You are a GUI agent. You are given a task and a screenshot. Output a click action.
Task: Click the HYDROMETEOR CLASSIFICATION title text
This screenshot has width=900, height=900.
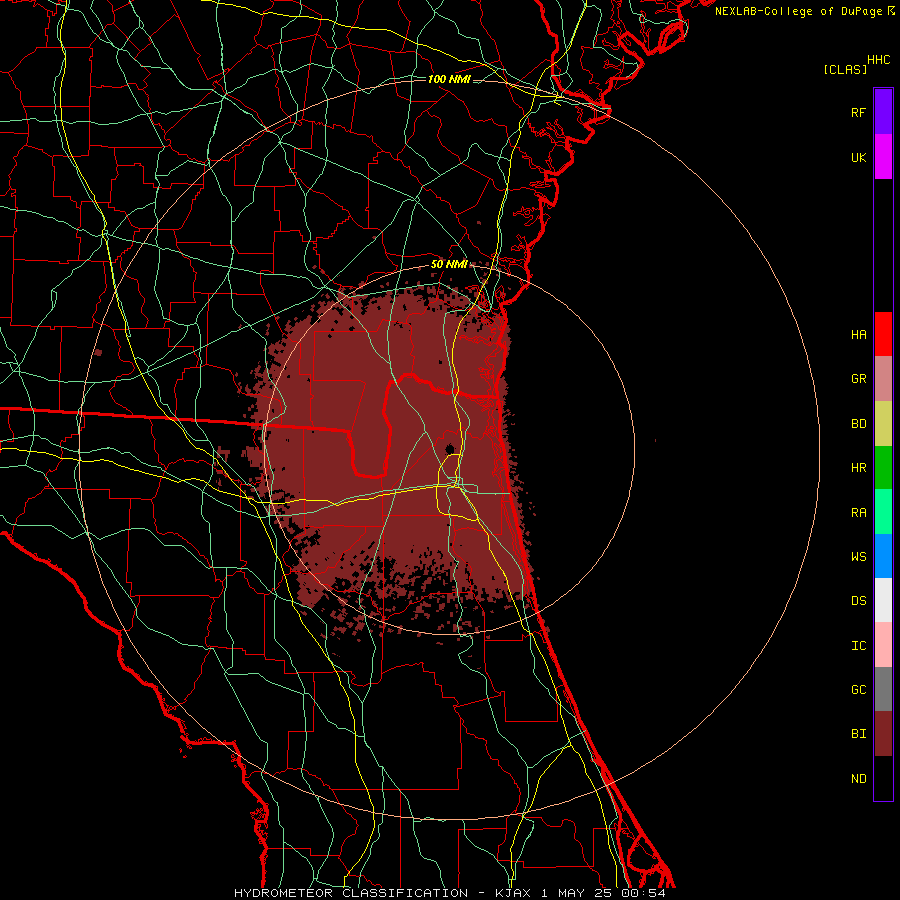click(351, 893)
